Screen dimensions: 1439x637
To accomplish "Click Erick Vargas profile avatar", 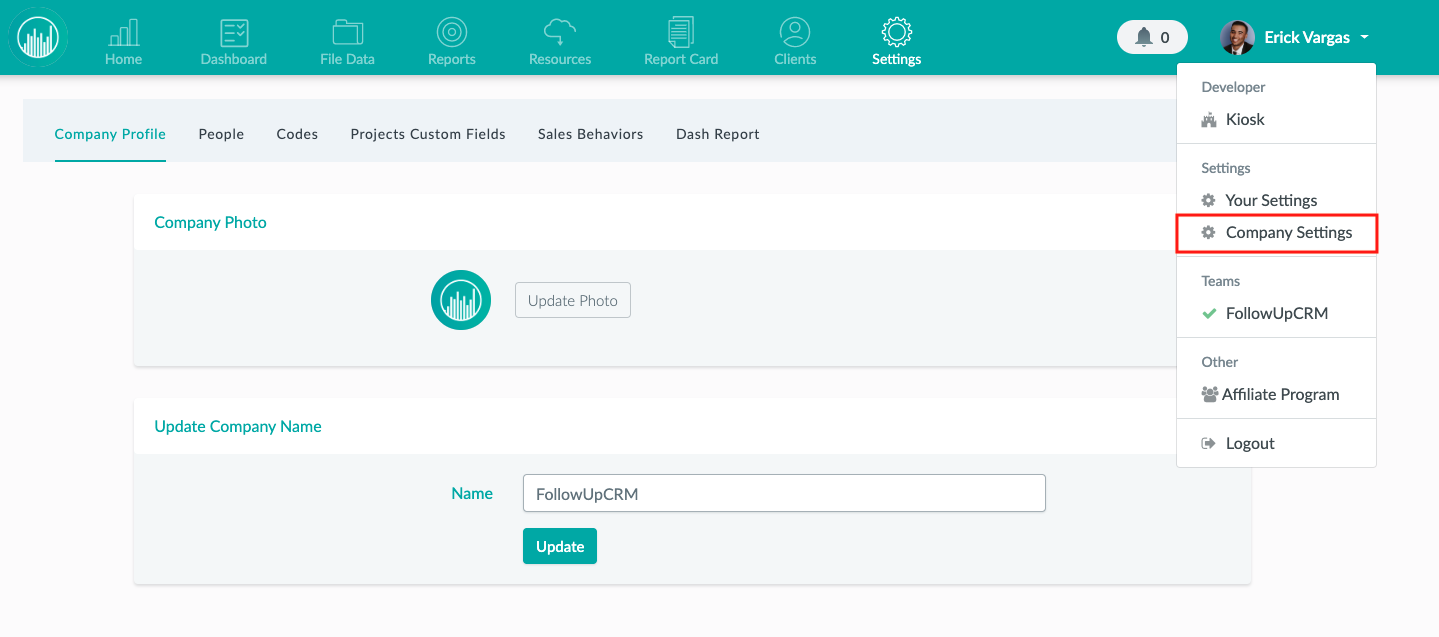I will (x=1237, y=37).
